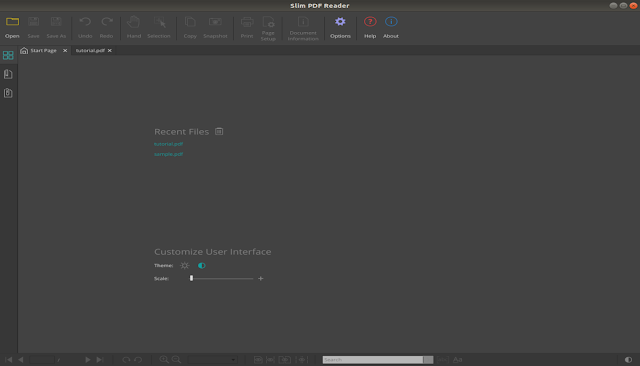The image size is (640, 366).
Task: Click the search submit button
Action: pos(428,359)
